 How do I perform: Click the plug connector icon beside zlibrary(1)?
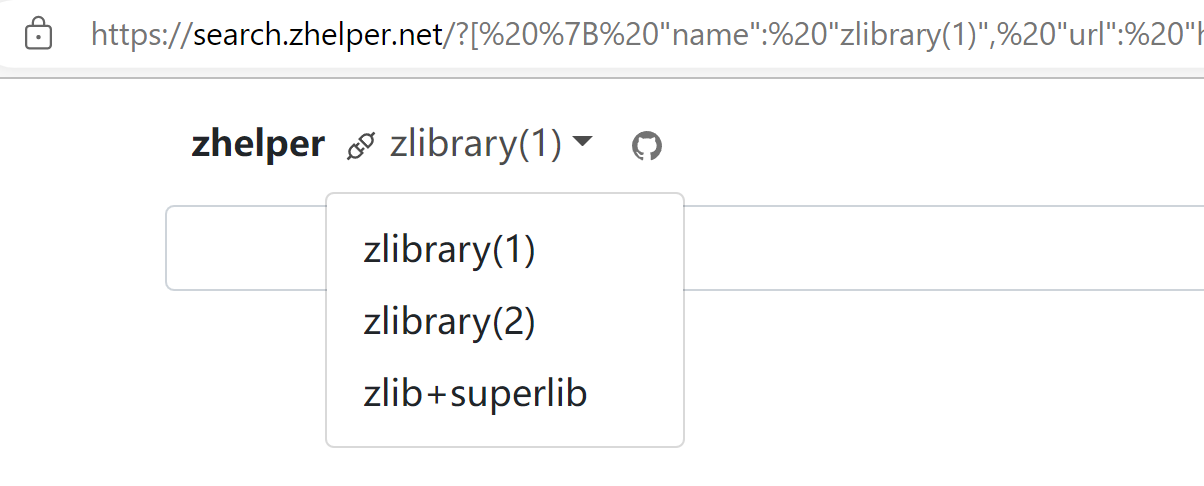coord(360,147)
